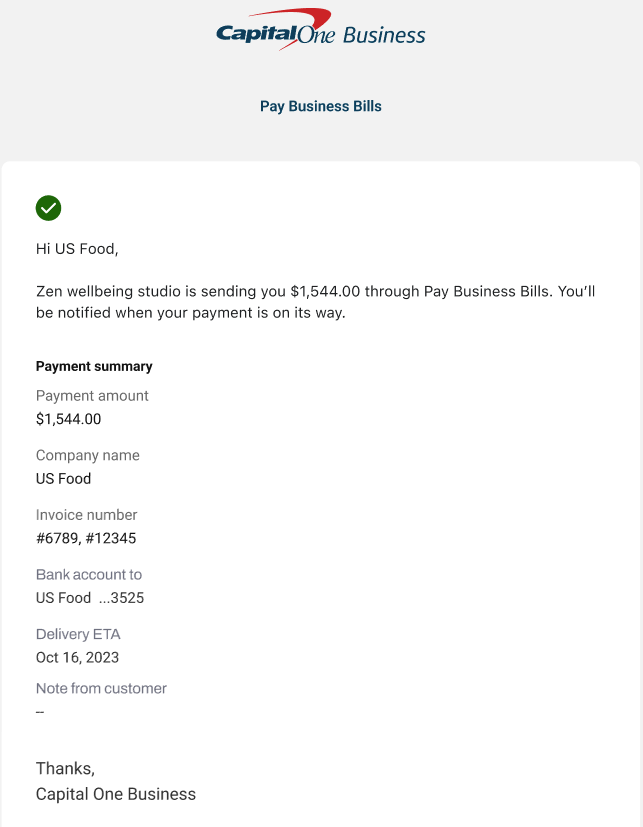This screenshot has width=643, height=827.
Task: Select the $1,544.00 payment amount value
Action: point(68,419)
